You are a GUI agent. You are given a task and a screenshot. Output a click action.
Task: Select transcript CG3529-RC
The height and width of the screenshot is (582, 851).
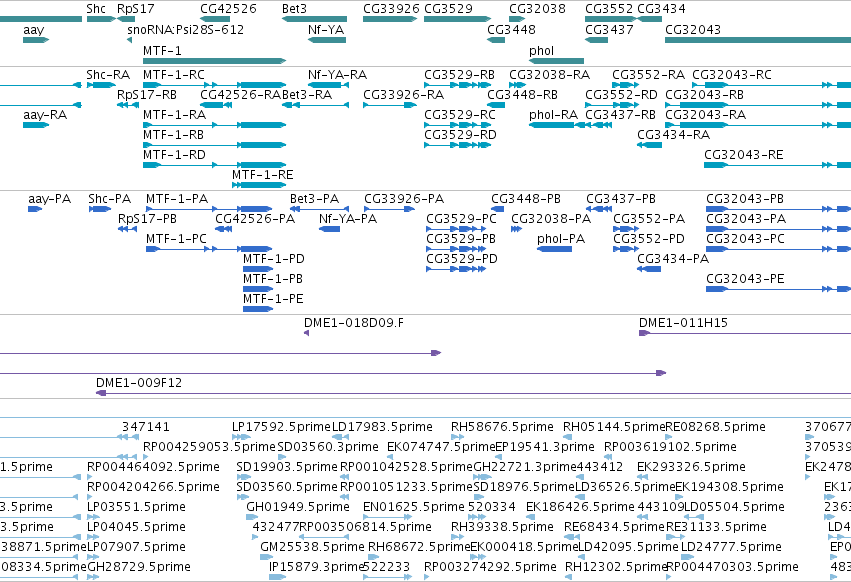click(x=458, y=125)
